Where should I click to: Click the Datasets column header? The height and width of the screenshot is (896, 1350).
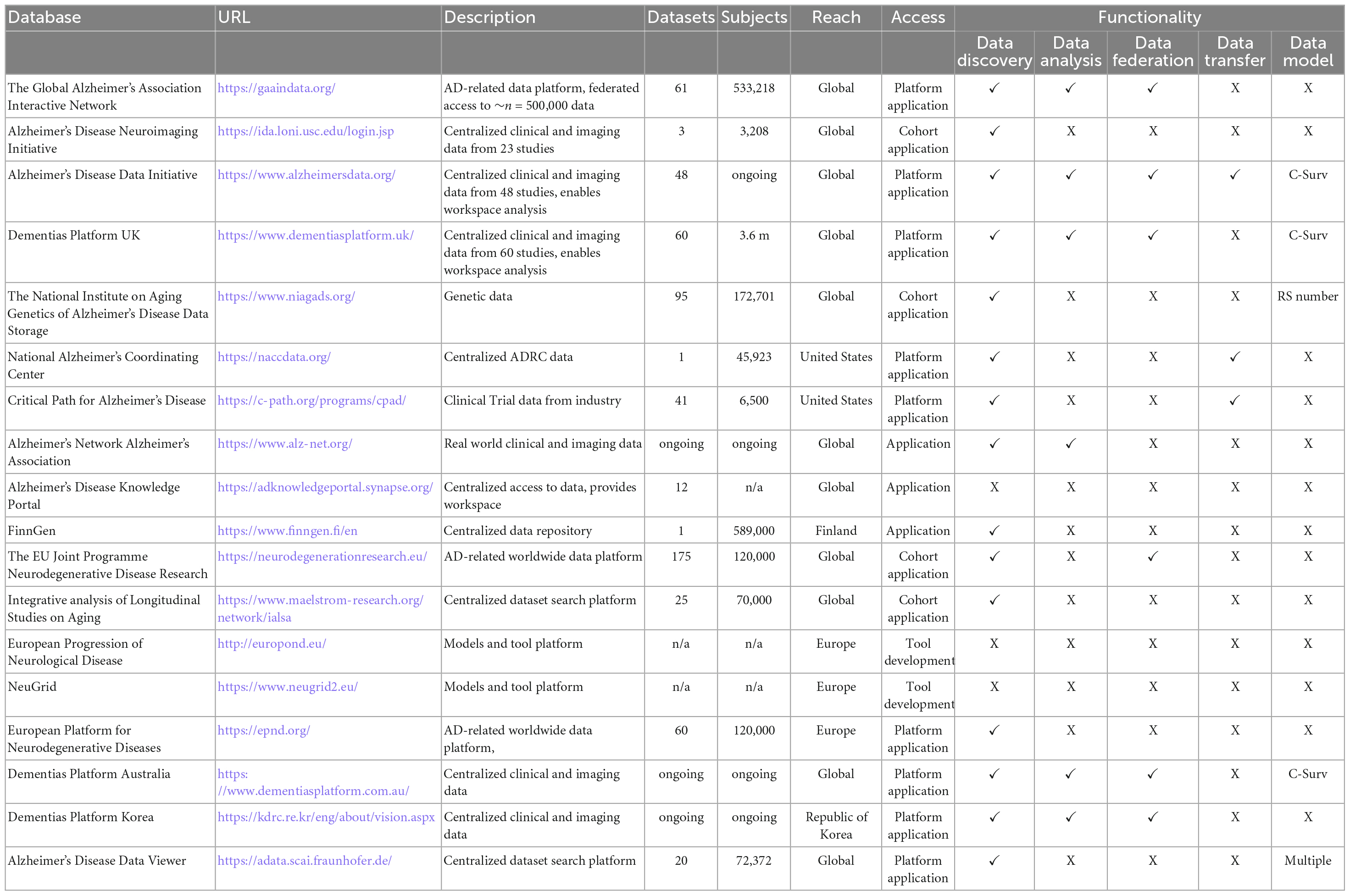pos(681,17)
